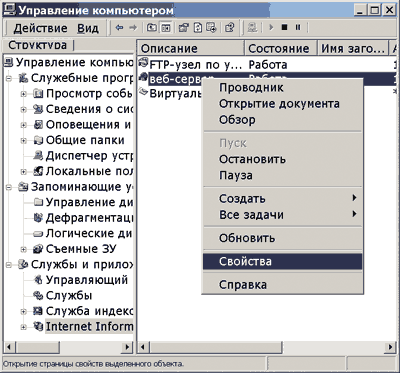Expand the Служба индексирования node
Screen dimensions: 400x373
(x=24, y=312)
